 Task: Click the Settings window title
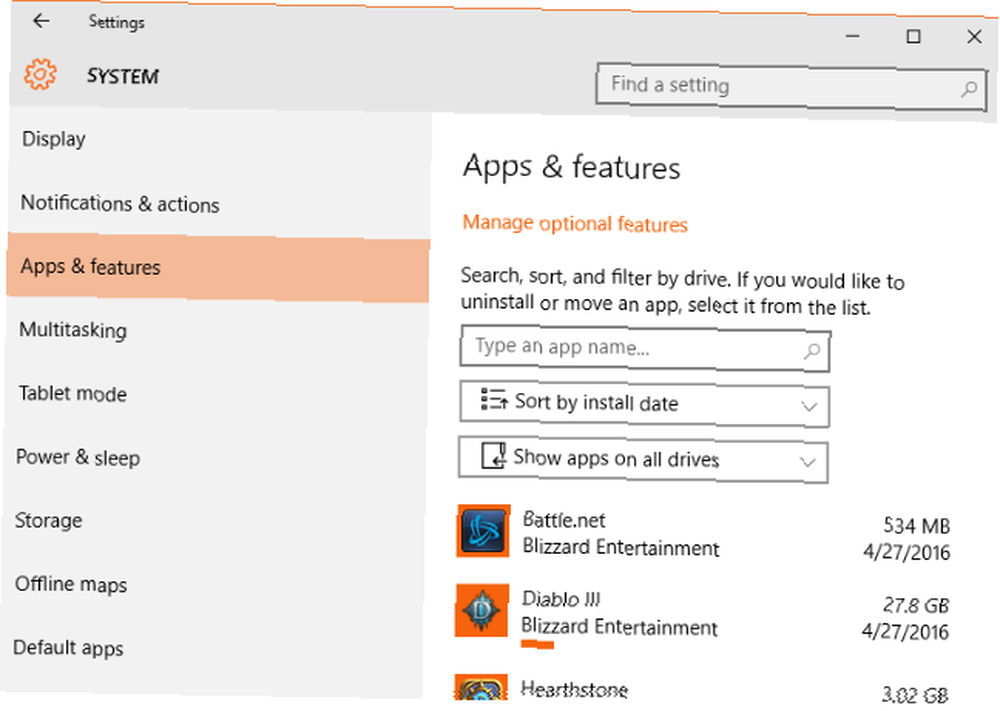(x=117, y=22)
